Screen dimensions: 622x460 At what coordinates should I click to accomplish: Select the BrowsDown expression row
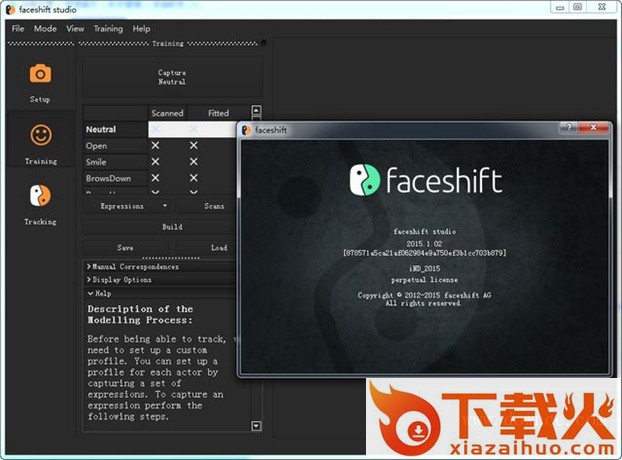tap(115, 178)
